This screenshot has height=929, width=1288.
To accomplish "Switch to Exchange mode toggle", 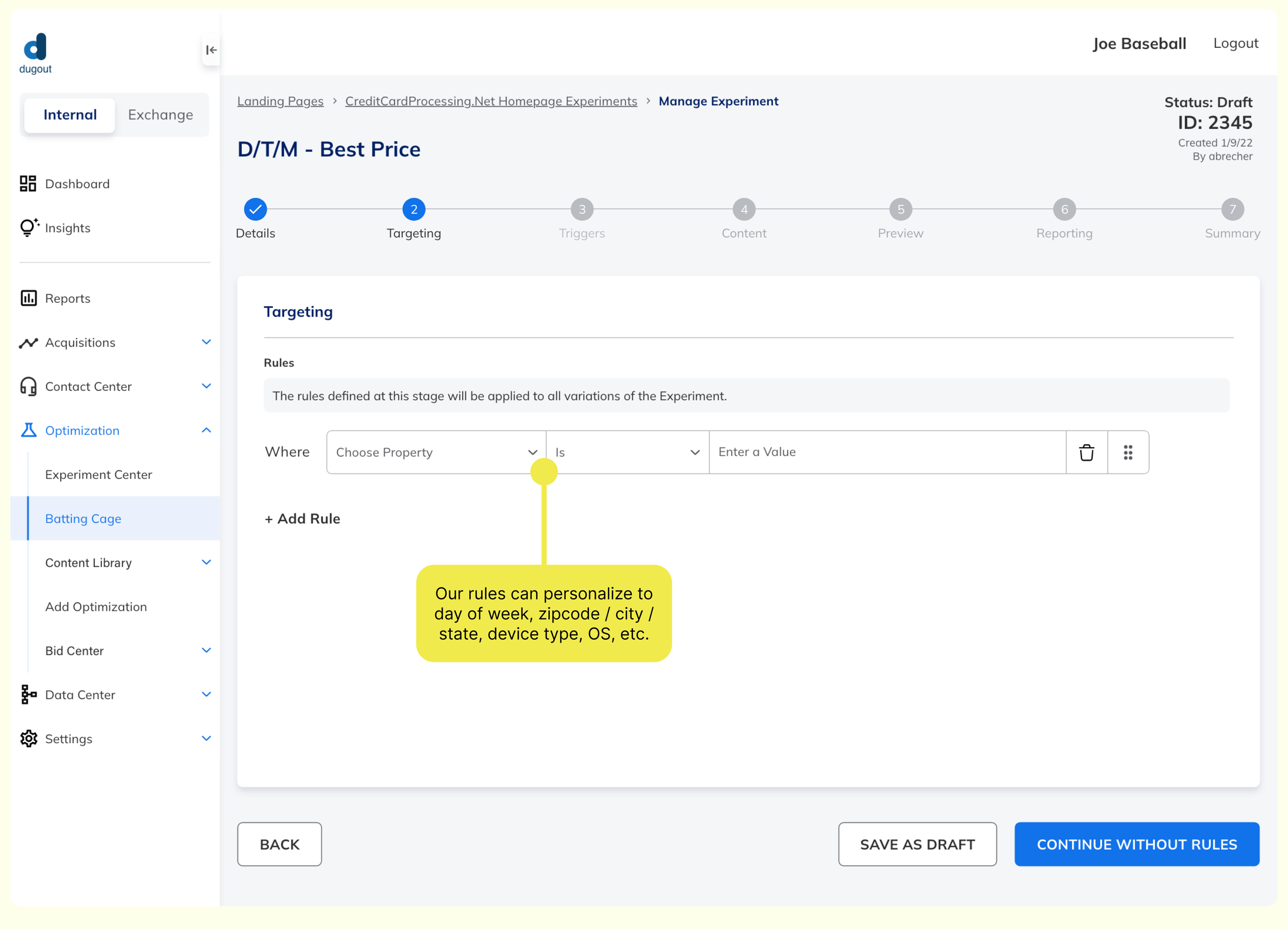I will point(160,115).
